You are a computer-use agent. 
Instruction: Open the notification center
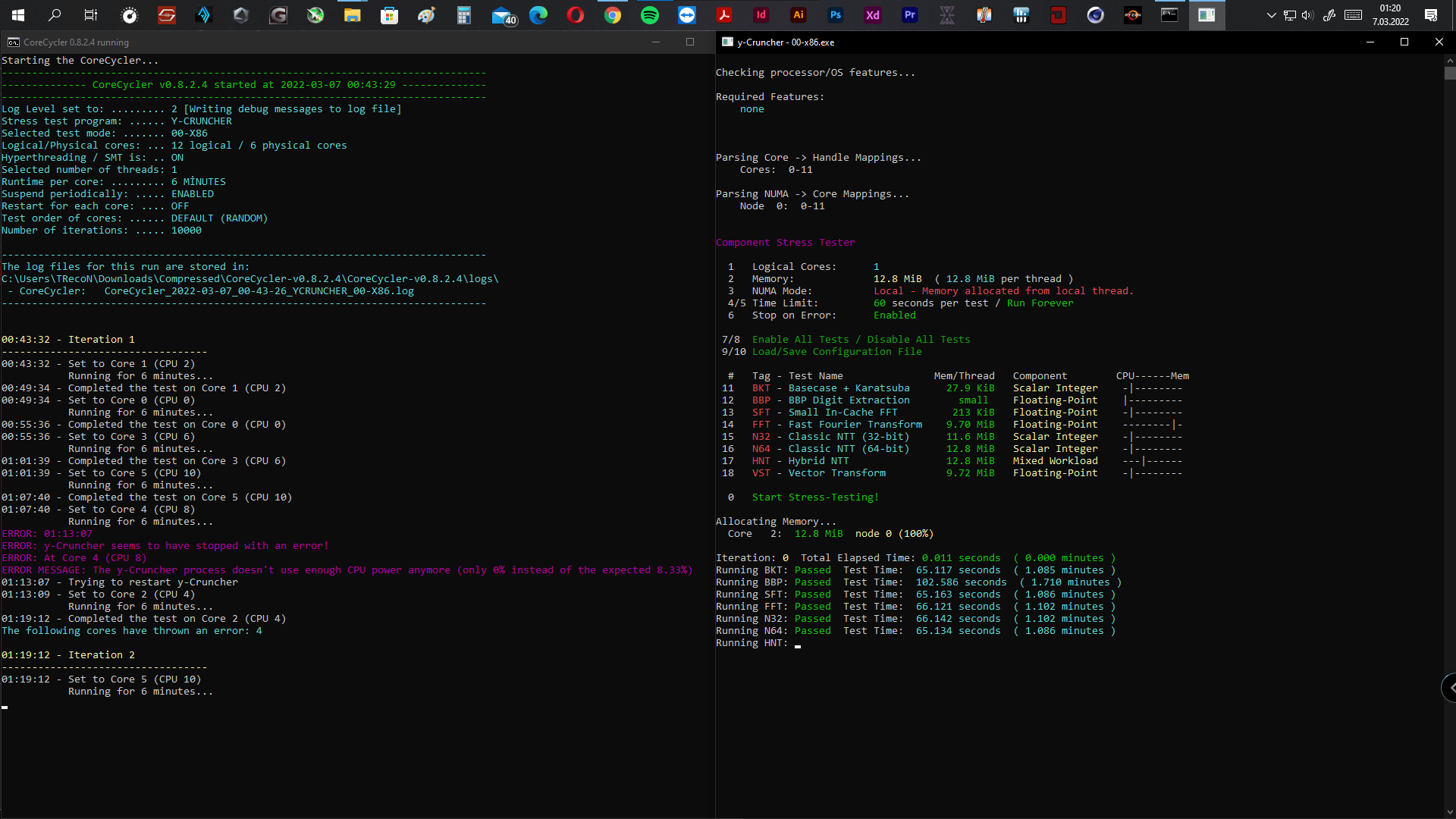(x=1431, y=15)
